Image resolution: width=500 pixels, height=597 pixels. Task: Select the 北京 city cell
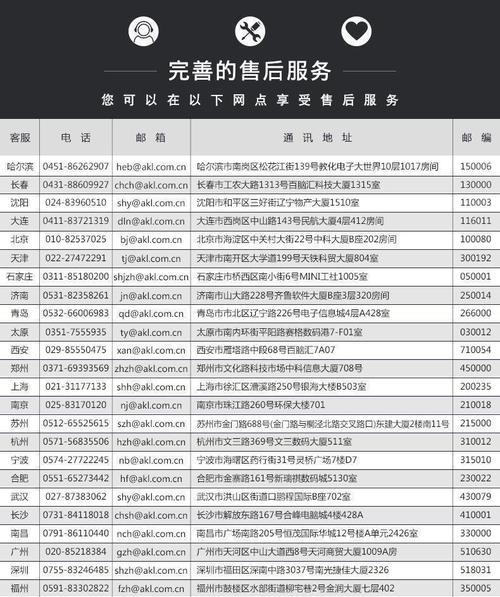pos(20,239)
